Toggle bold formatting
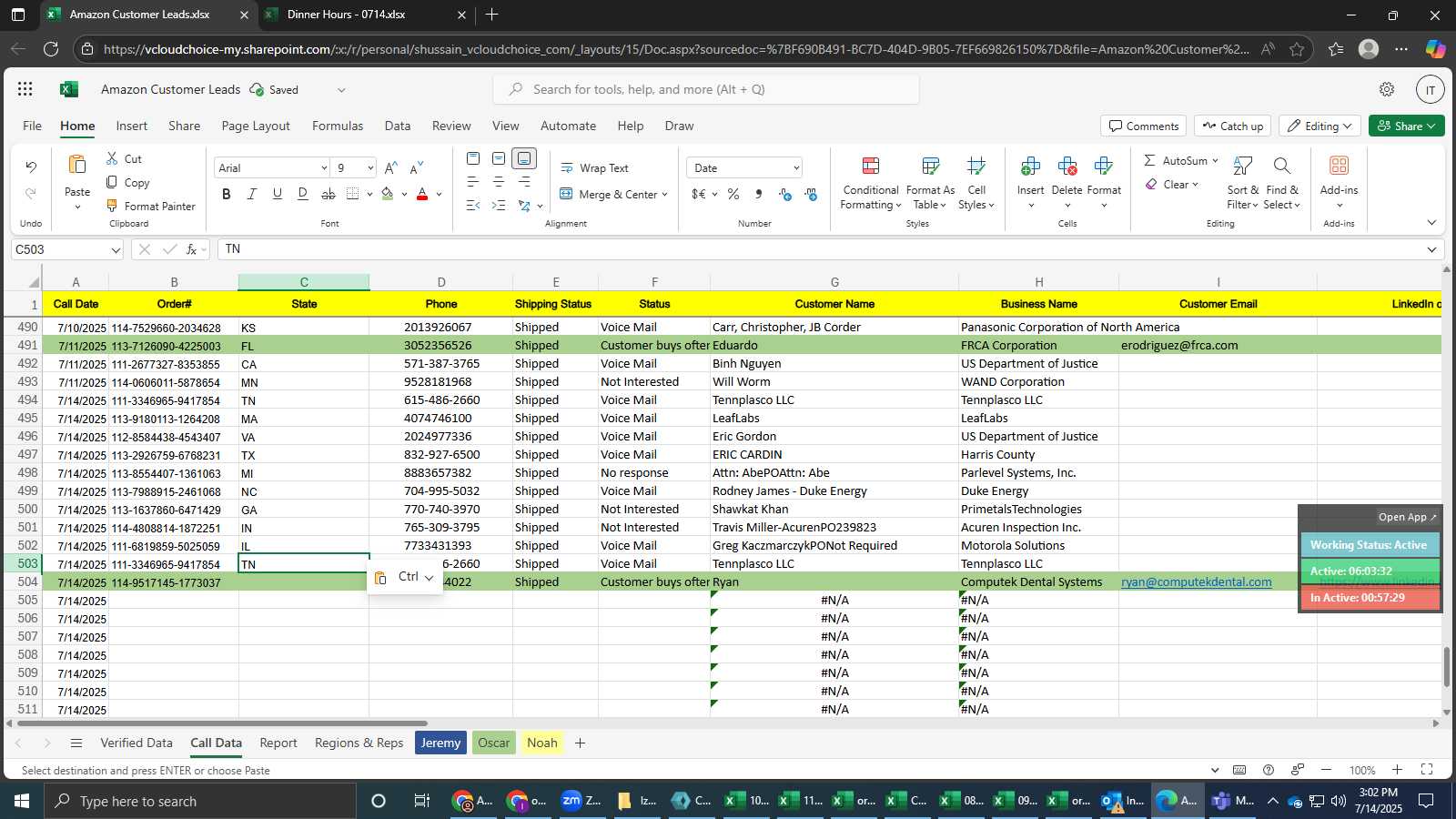This screenshot has width=1456, height=819. (227, 194)
